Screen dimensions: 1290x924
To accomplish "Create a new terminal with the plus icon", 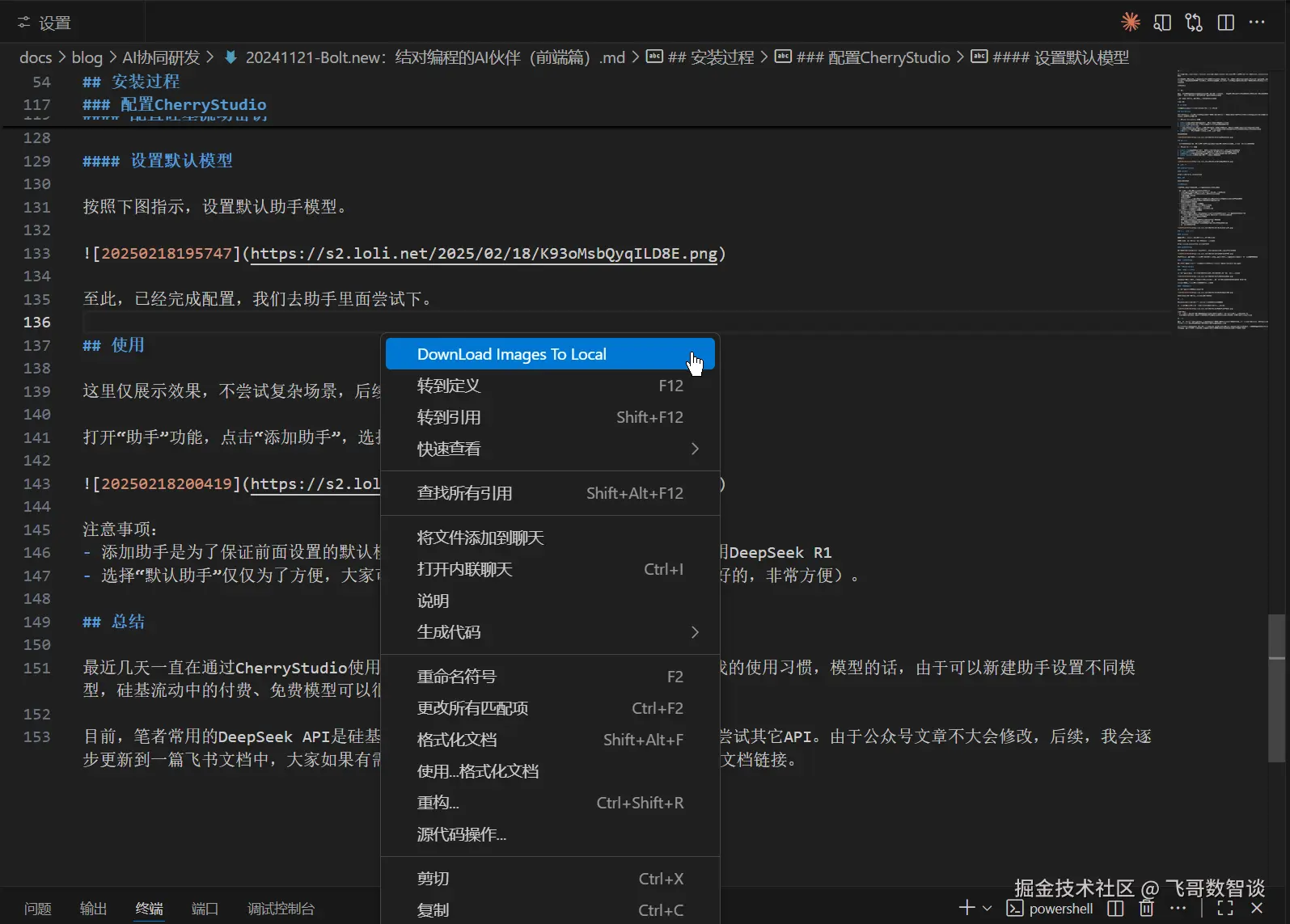I will (x=966, y=908).
